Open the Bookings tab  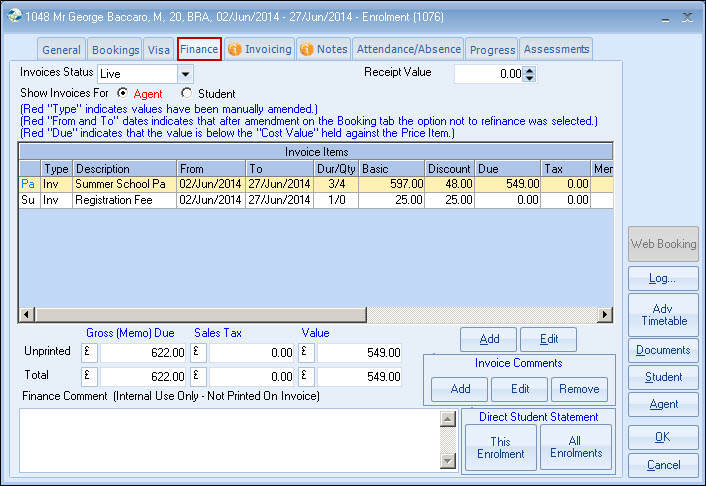coord(115,49)
